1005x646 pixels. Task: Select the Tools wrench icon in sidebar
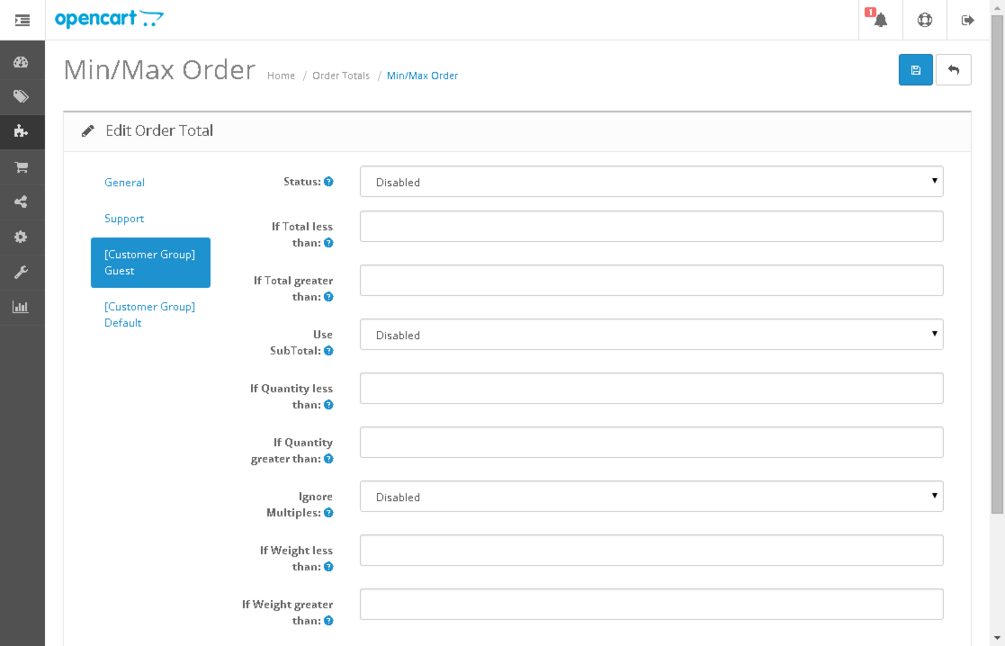(x=21, y=271)
